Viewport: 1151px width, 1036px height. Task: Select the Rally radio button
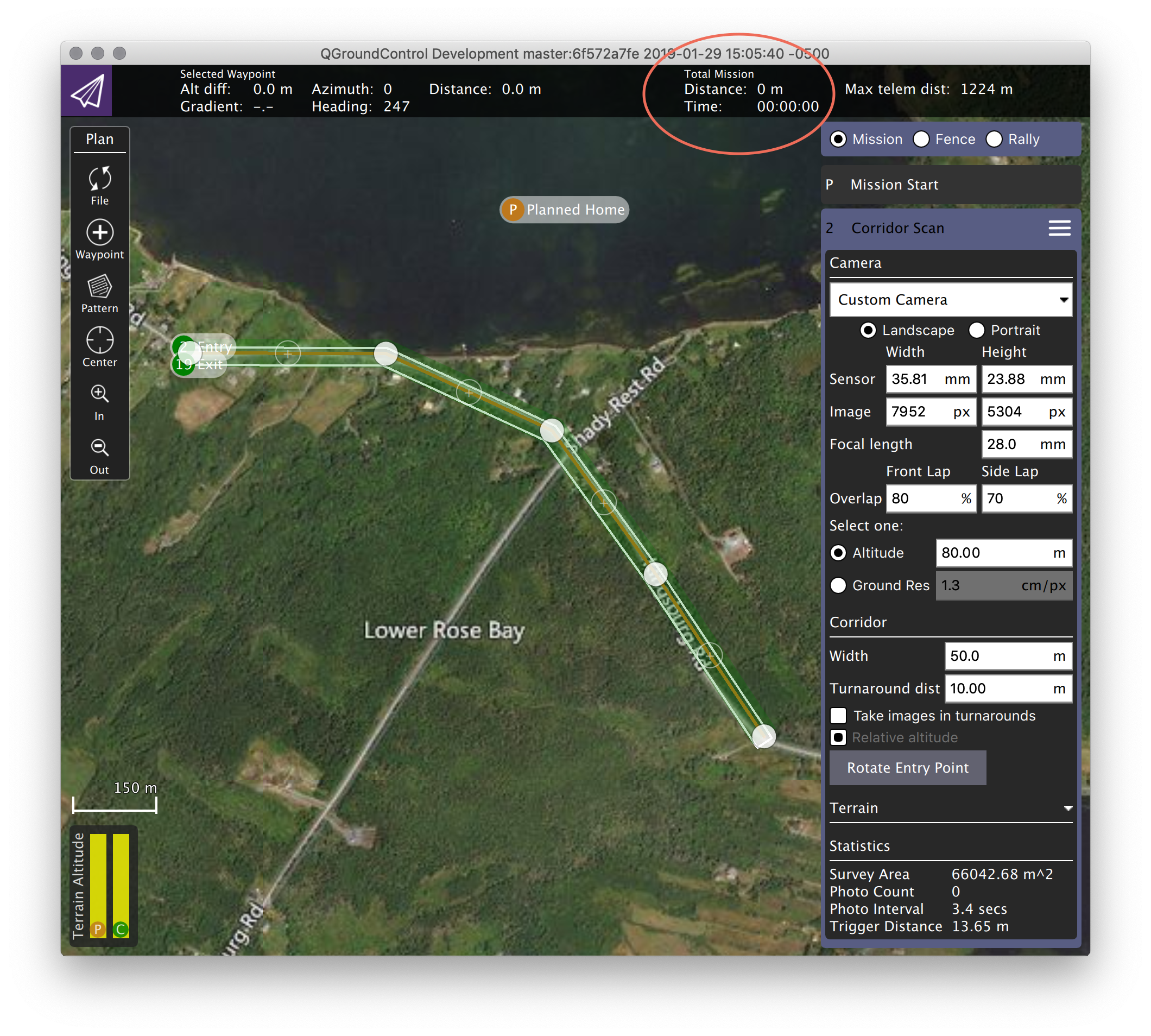click(994, 140)
